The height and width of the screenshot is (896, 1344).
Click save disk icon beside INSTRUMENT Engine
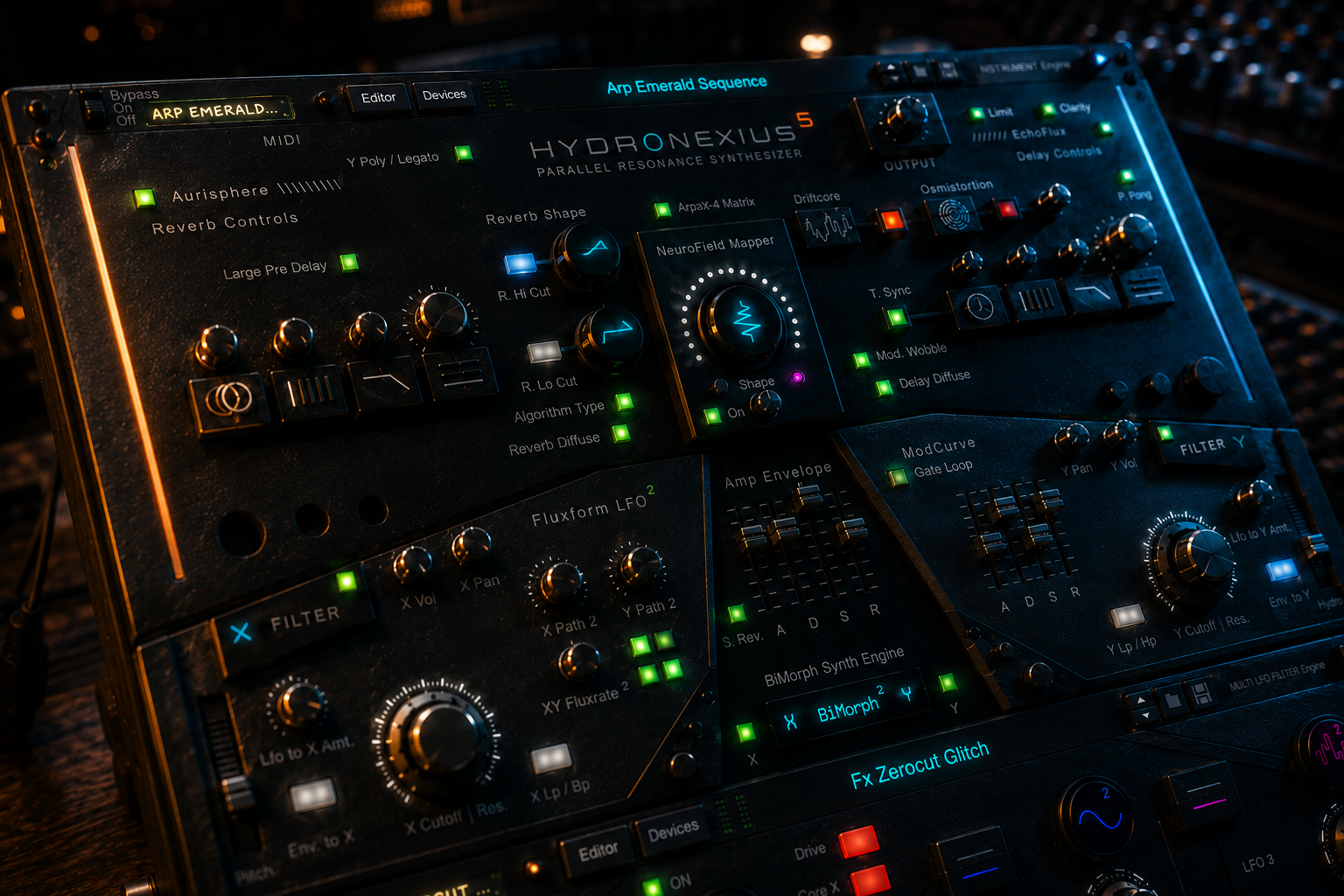[947, 69]
